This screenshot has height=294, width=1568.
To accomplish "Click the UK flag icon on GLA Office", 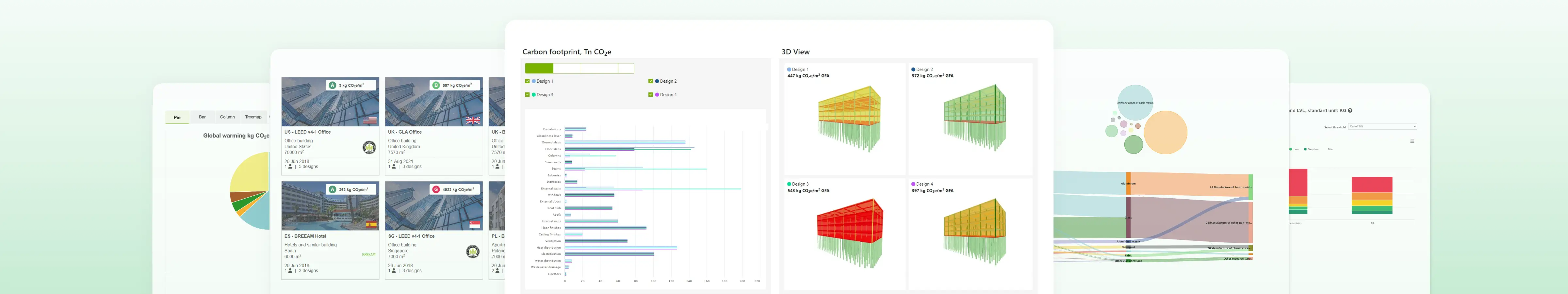I will [472, 120].
